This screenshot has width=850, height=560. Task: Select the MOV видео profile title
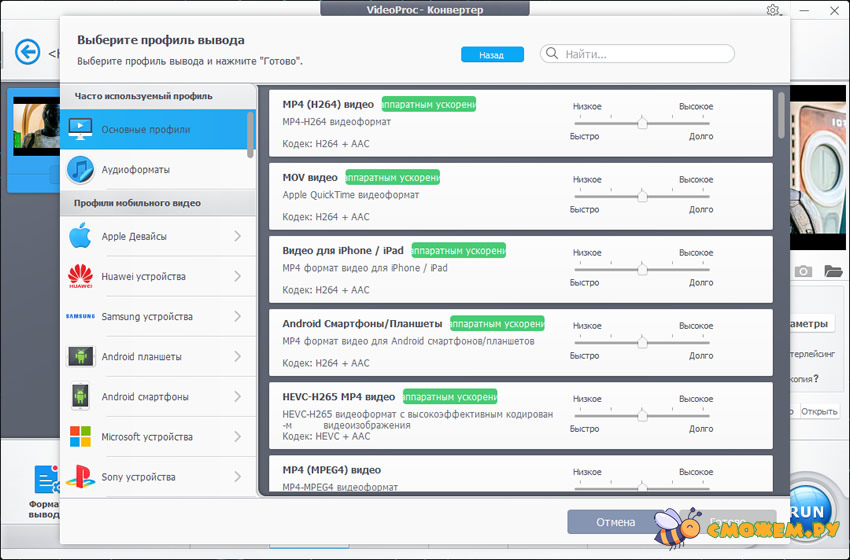pos(310,177)
